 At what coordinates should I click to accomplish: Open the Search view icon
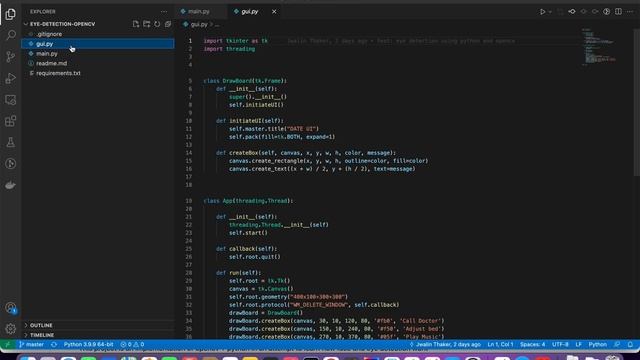pos(11,36)
